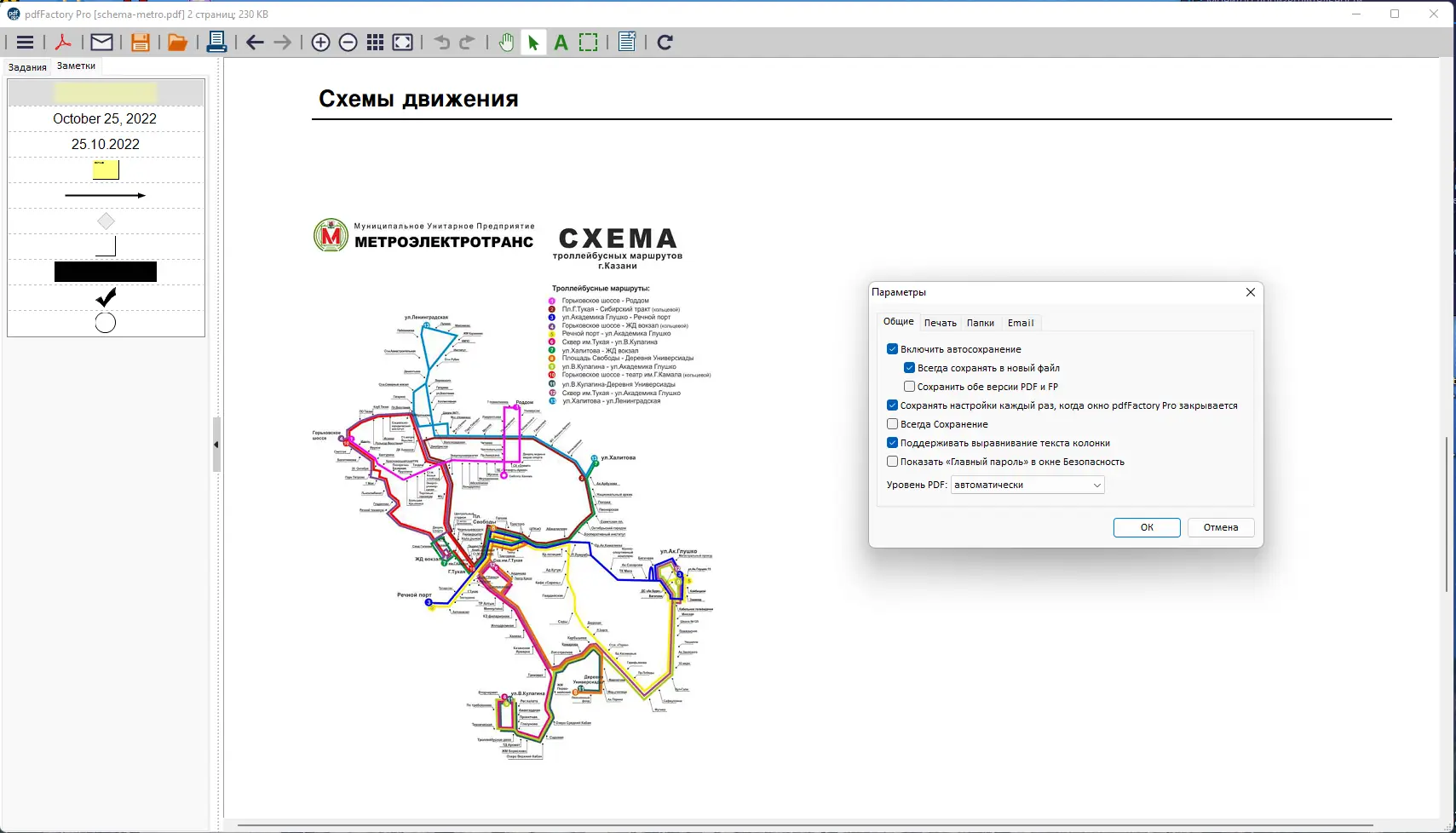1456x833 pixels.
Task: Minimize the pdfFactory Pro window
Action: coord(1357,14)
